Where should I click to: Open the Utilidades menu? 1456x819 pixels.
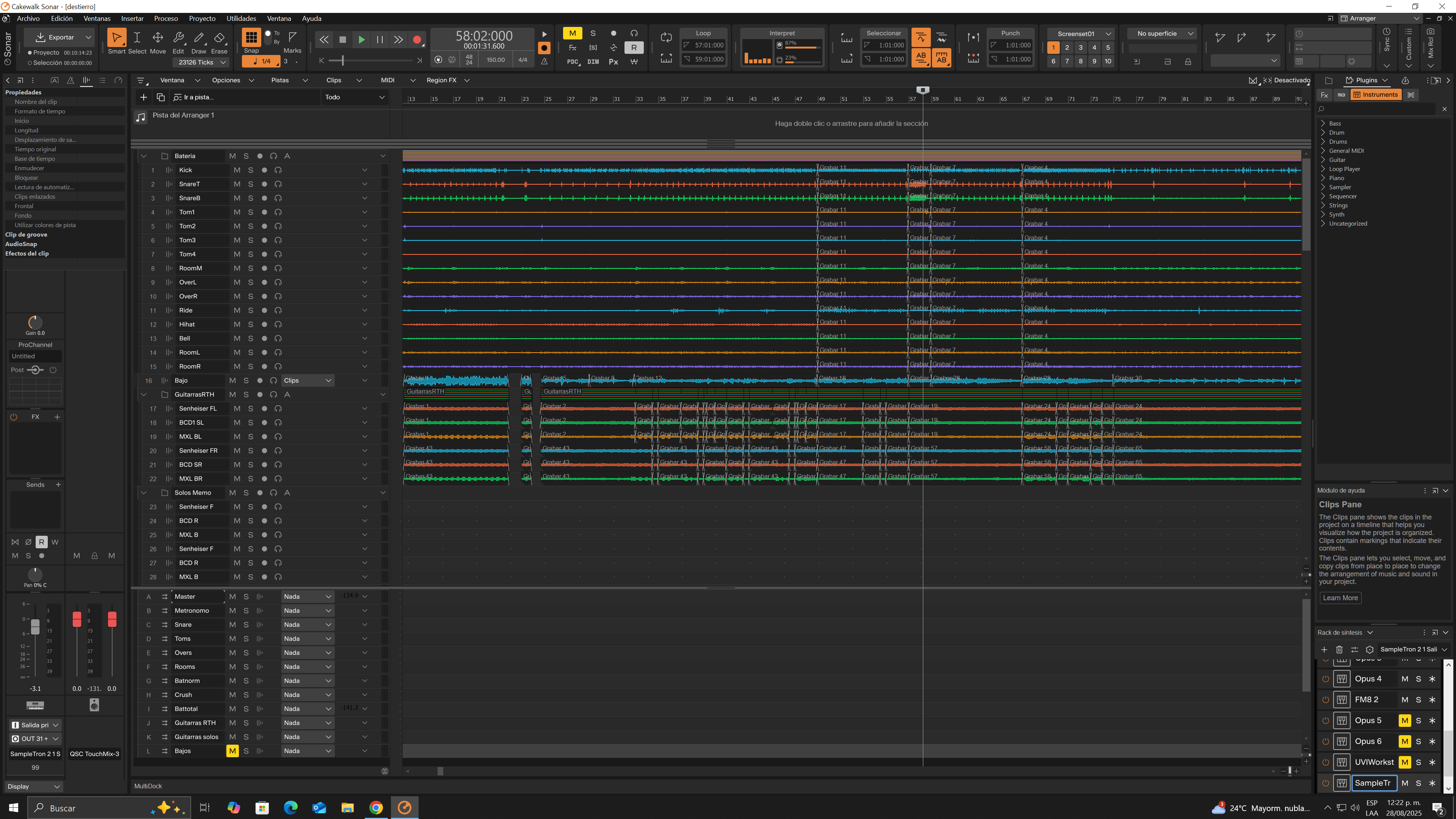coord(242,19)
